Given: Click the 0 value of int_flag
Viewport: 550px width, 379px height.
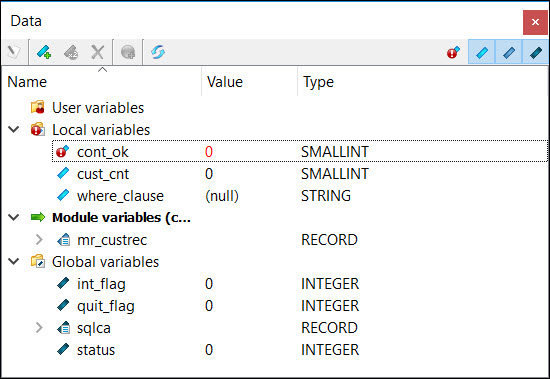Looking at the screenshot, I should pos(209,284).
